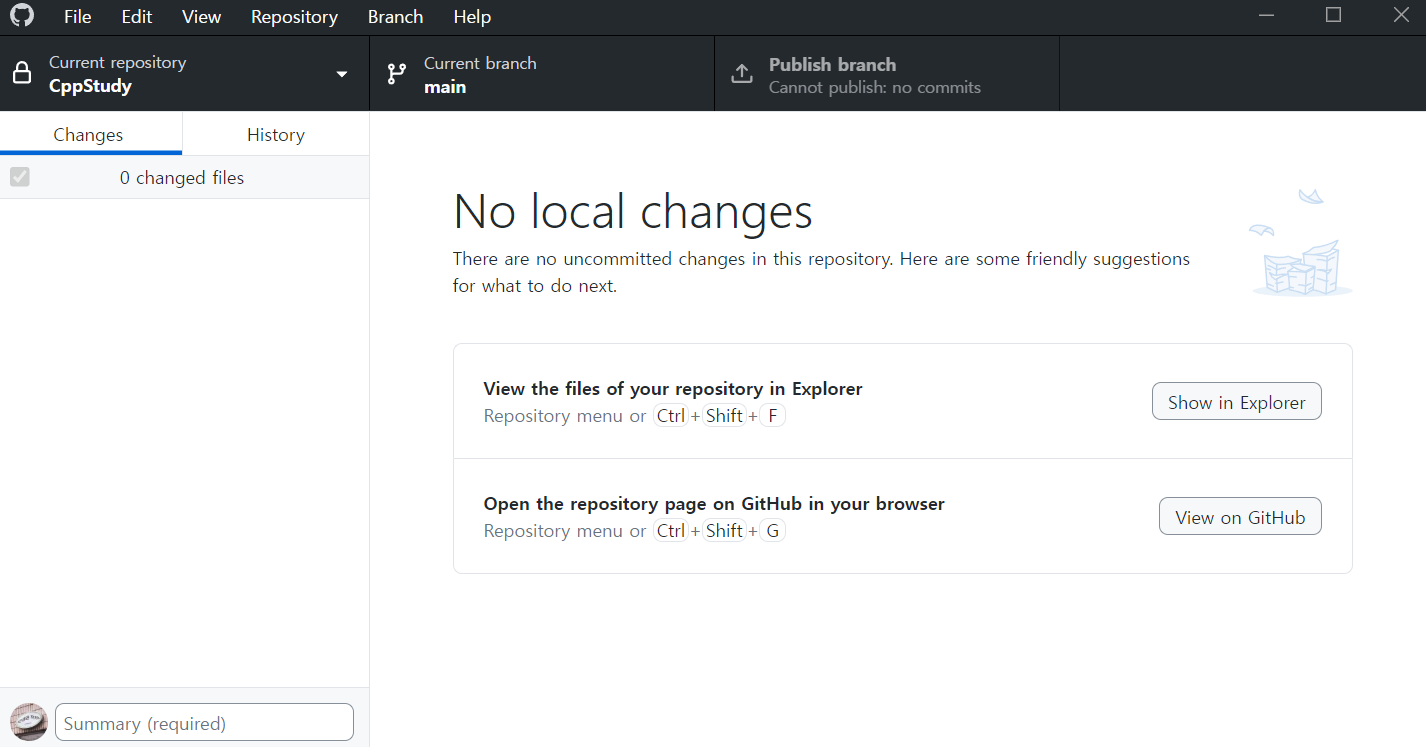The image size is (1426, 747).
Task: Open the File menu
Action: [77, 17]
